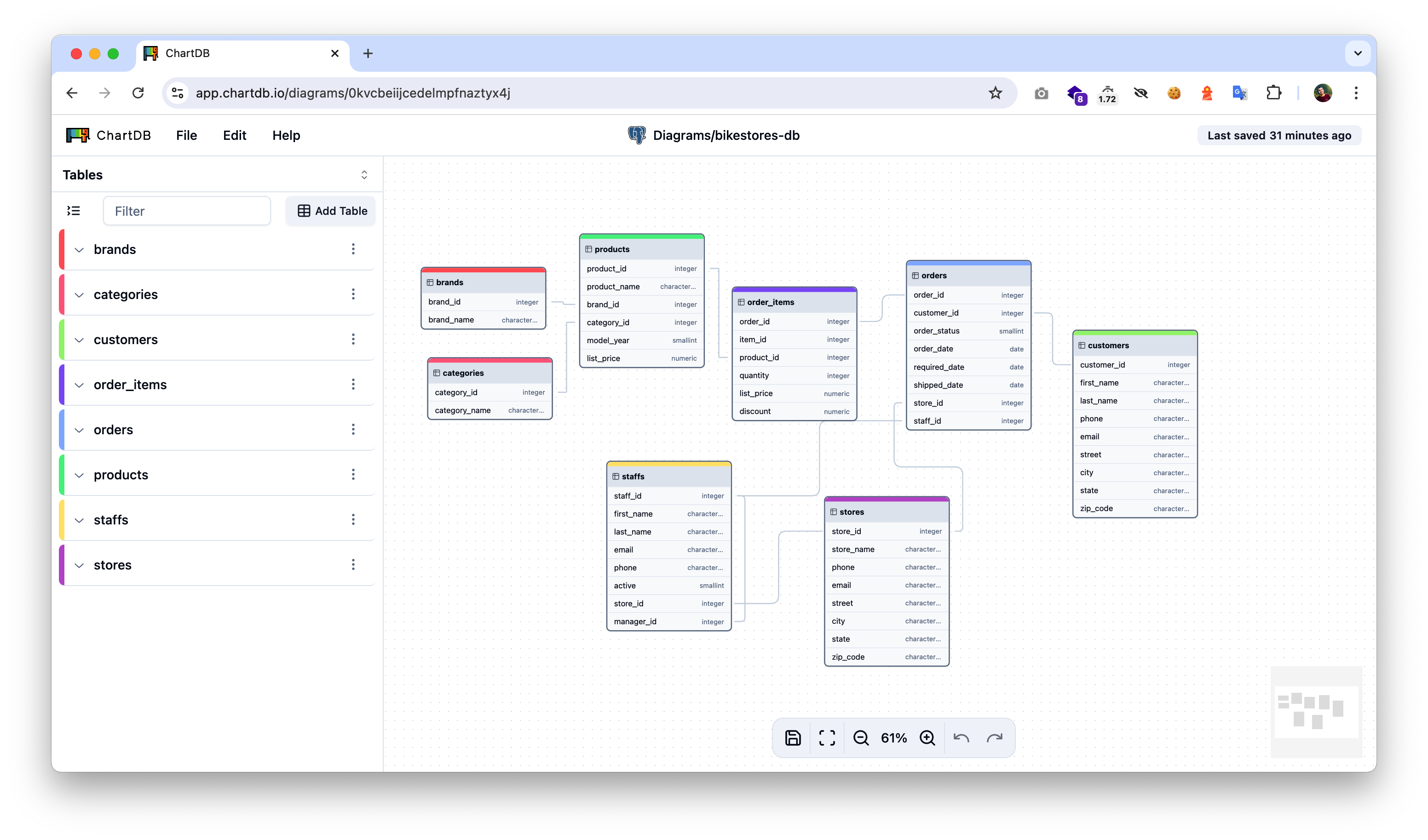
Task: Open the three-dot menu for orders
Action: coord(353,429)
